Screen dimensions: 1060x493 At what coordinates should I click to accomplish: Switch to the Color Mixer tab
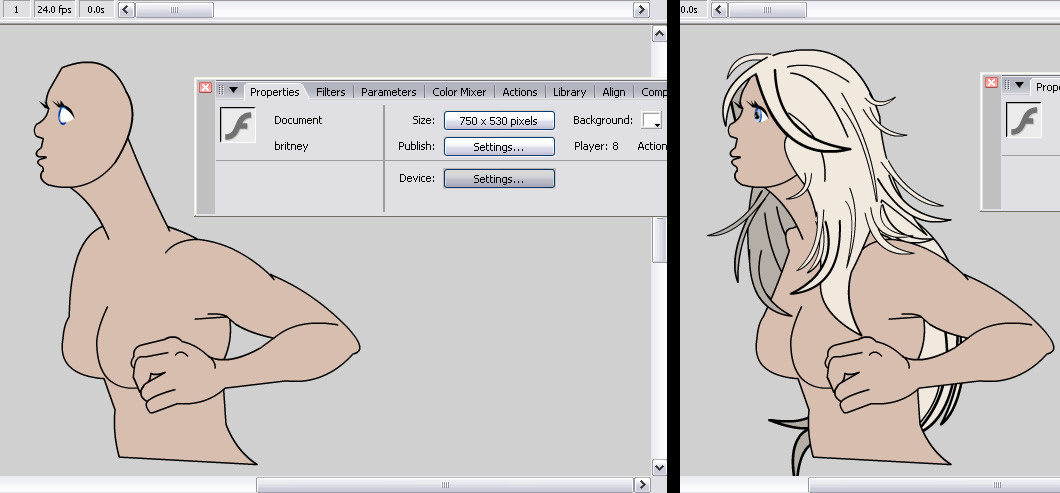pyautogui.click(x=459, y=92)
